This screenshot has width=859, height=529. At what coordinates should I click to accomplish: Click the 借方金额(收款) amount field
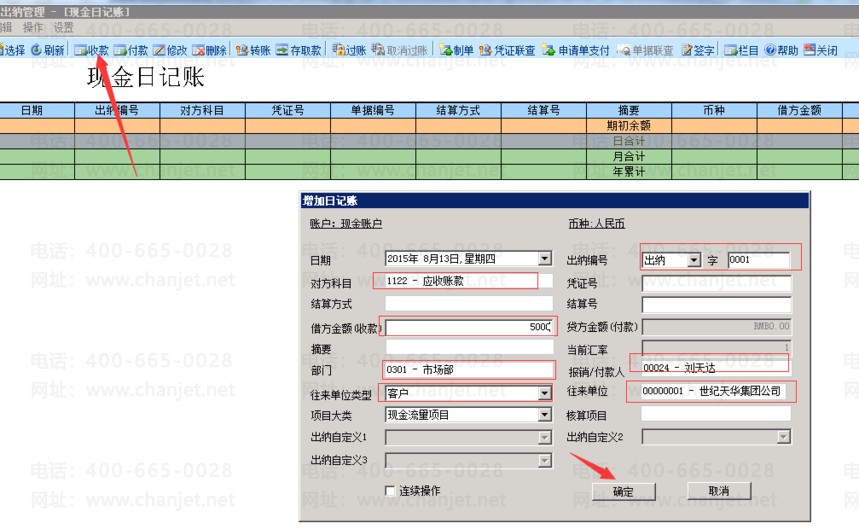[x=469, y=327]
